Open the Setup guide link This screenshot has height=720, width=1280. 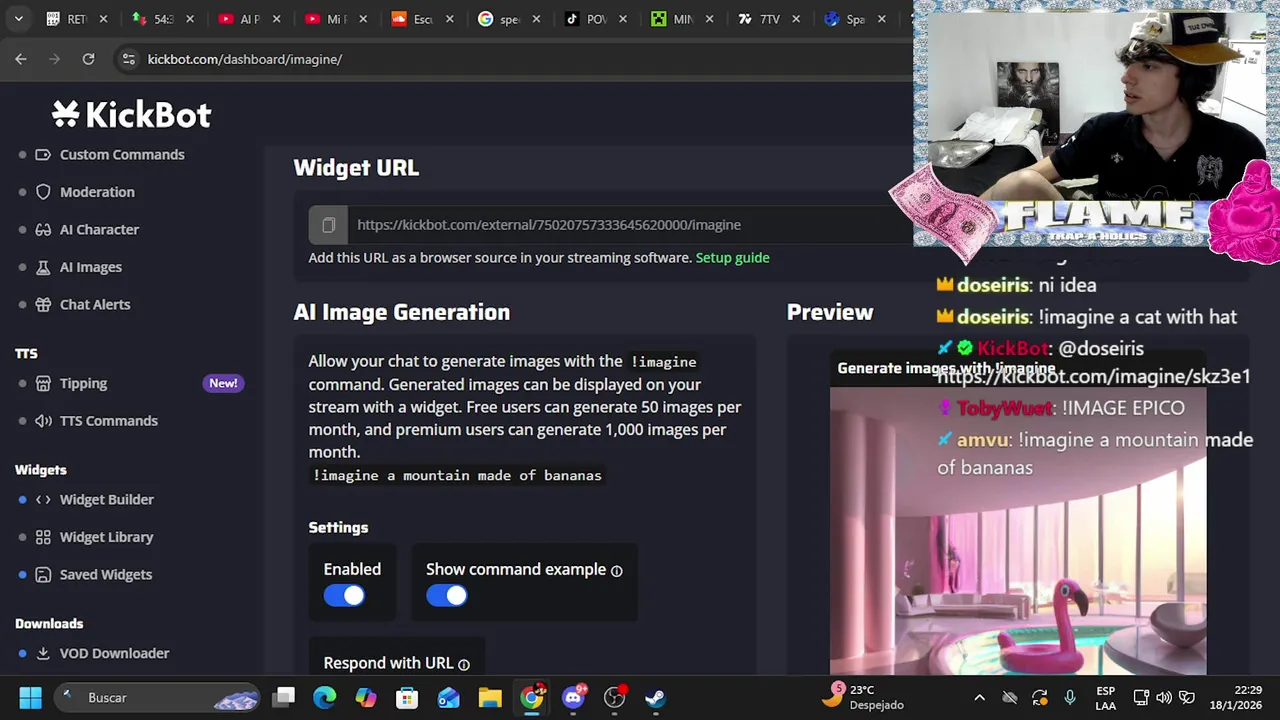point(732,257)
